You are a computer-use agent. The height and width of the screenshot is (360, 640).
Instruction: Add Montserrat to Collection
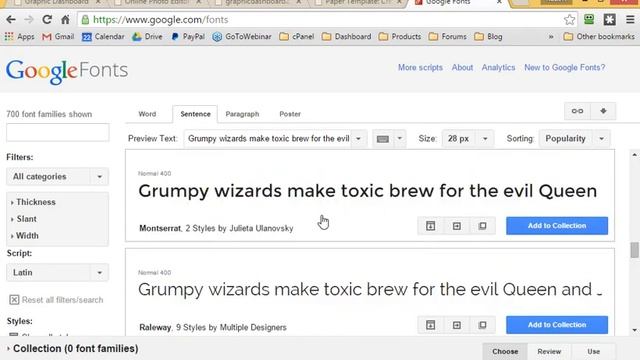click(557, 226)
